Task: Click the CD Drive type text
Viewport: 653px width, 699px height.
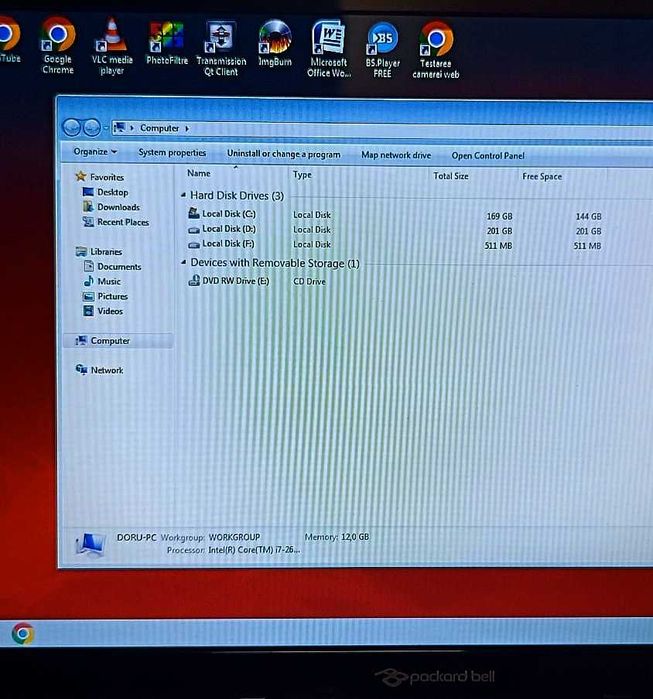Action: click(309, 281)
